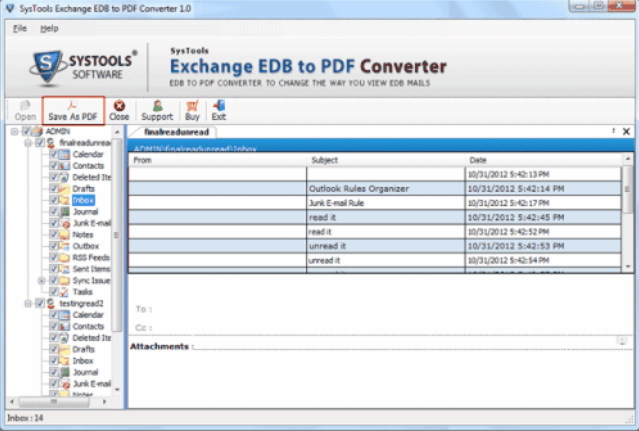Screen dimensions: 639x431
Task: Click Calendar folder icon under testingread2
Action: point(64,315)
